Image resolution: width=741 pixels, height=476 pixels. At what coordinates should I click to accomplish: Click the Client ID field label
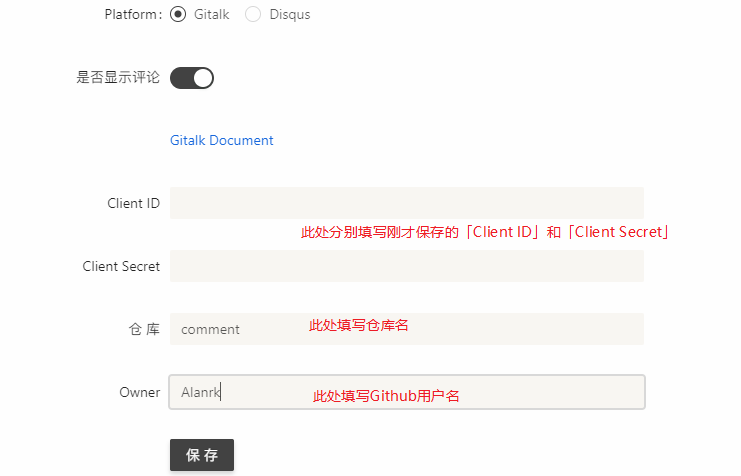pyautogui.click(x=134, y=203)
